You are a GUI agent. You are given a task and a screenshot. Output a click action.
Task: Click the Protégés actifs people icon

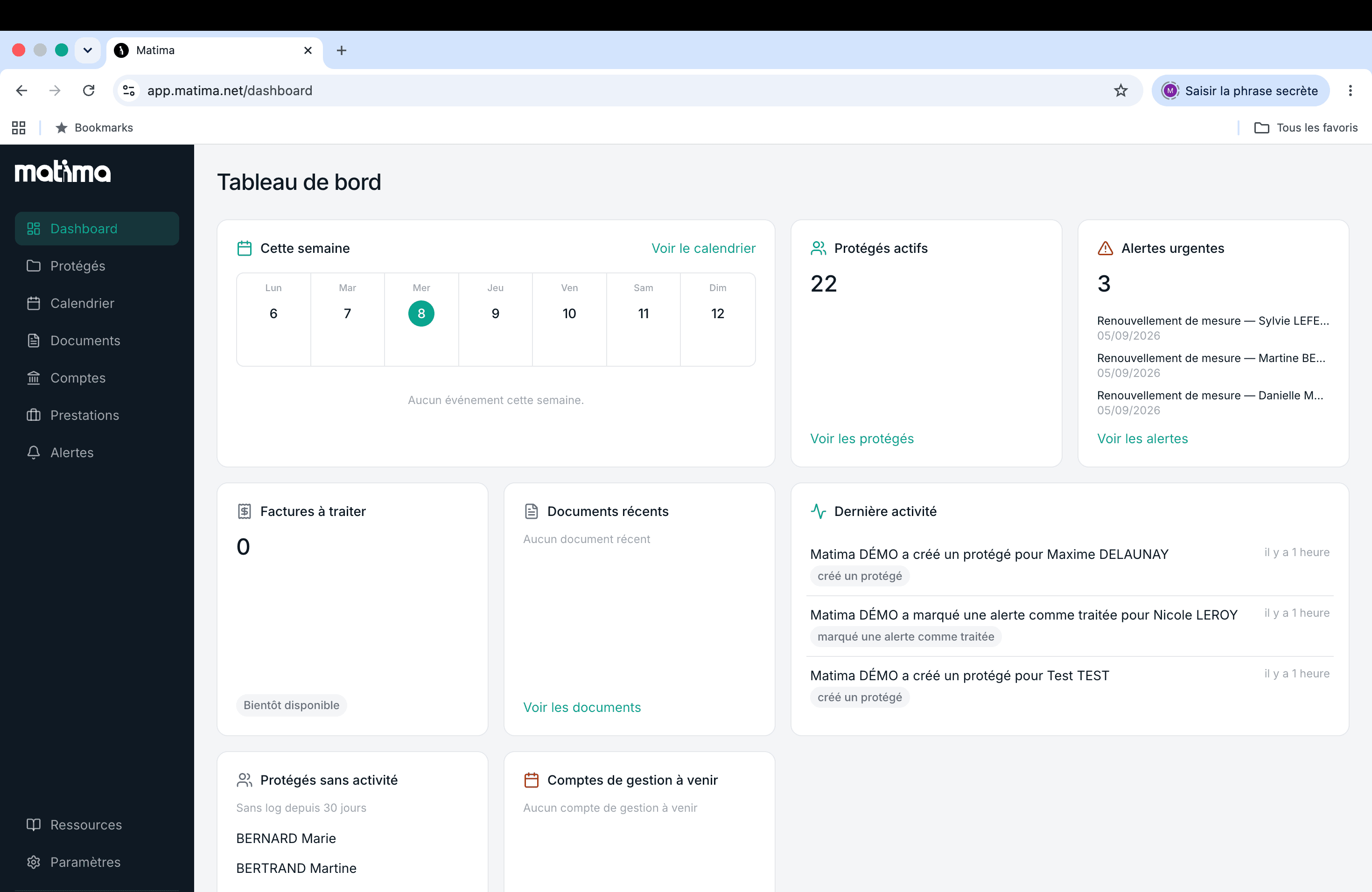pos(819,248)
